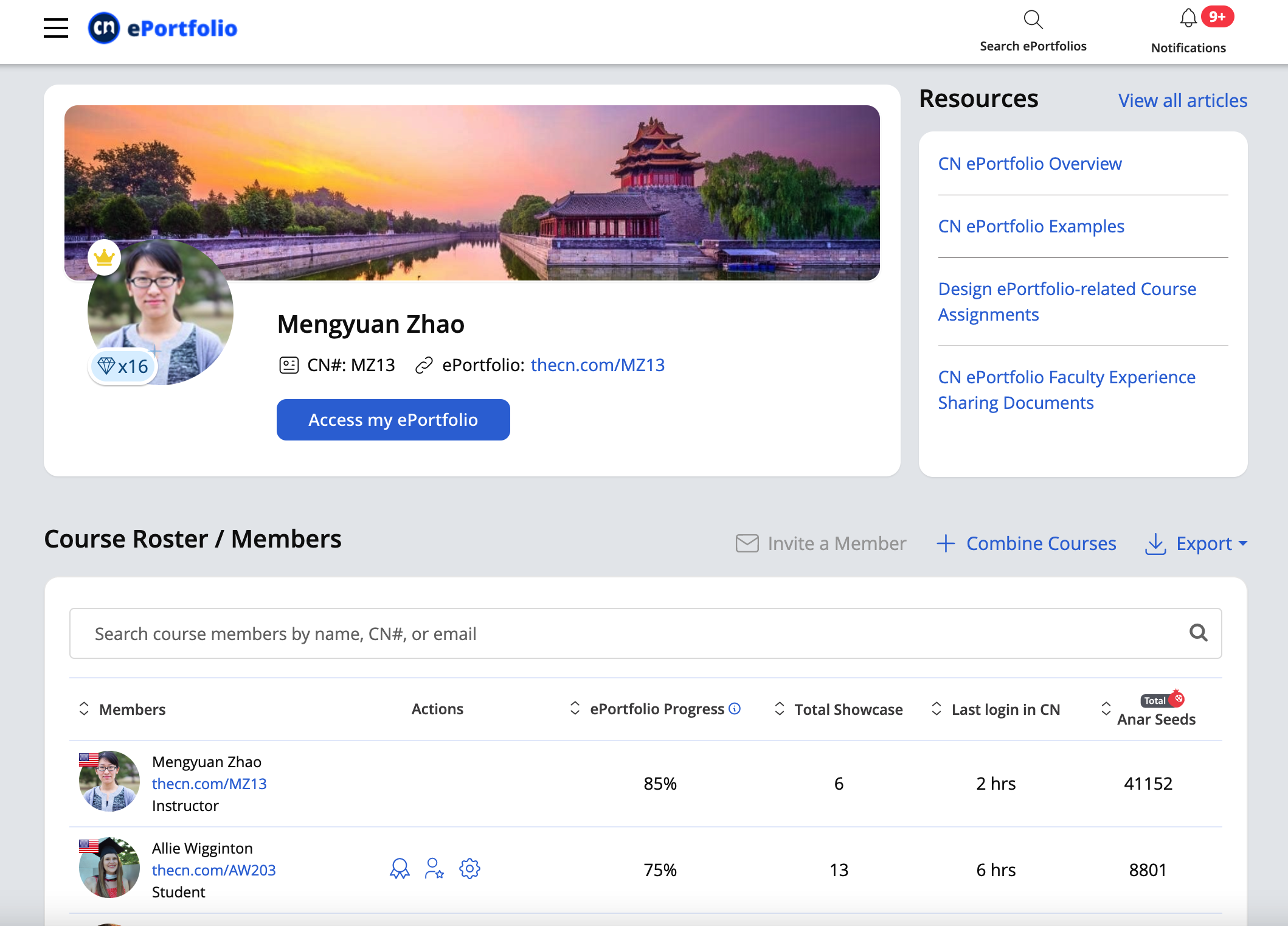Click the Search ePortfolios magnifier icon
Screen dimensions: 1288x926
(1033, 20)
